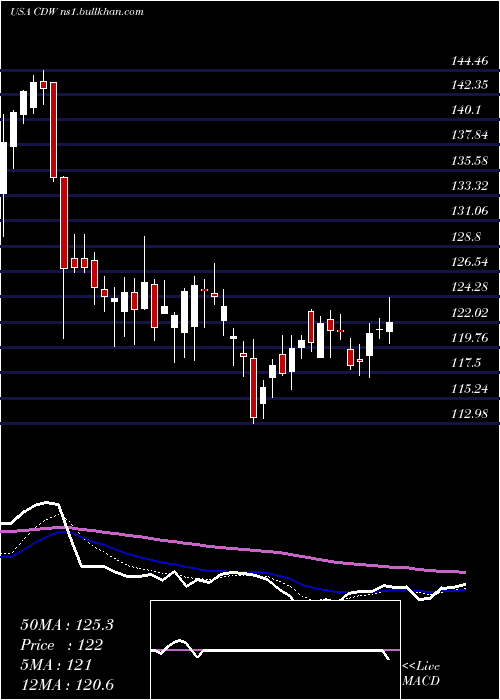The width and height of the screenshot is (500, 700).
Task: Click the 135.58 price level label
Action: [x=472, y=160]
